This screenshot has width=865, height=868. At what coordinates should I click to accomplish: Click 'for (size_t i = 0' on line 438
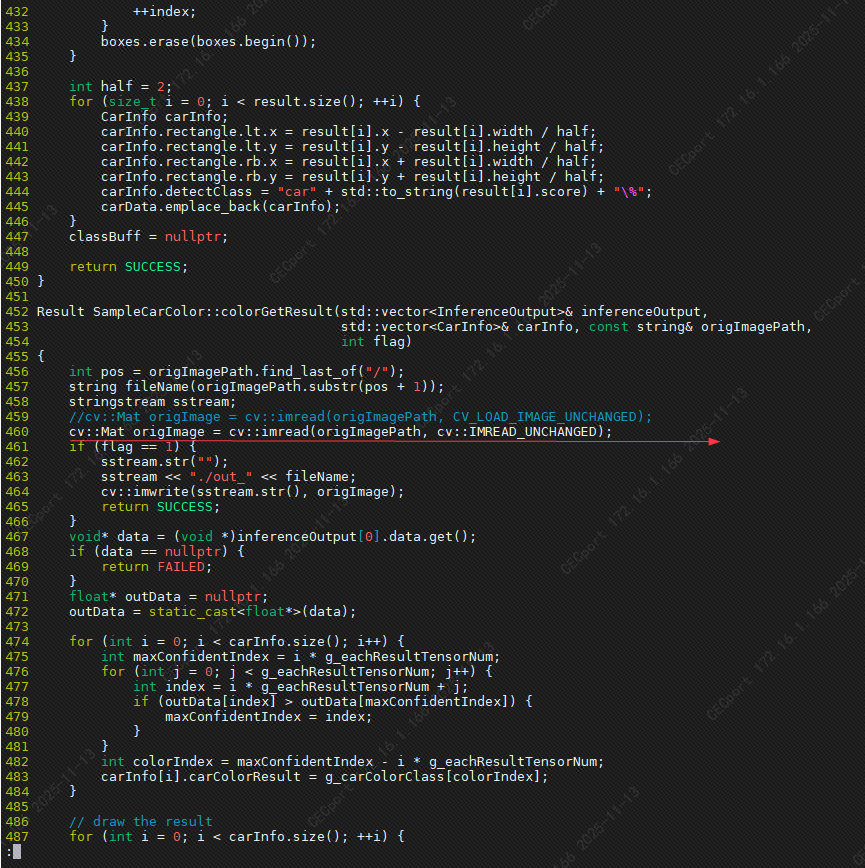[137, 101]
